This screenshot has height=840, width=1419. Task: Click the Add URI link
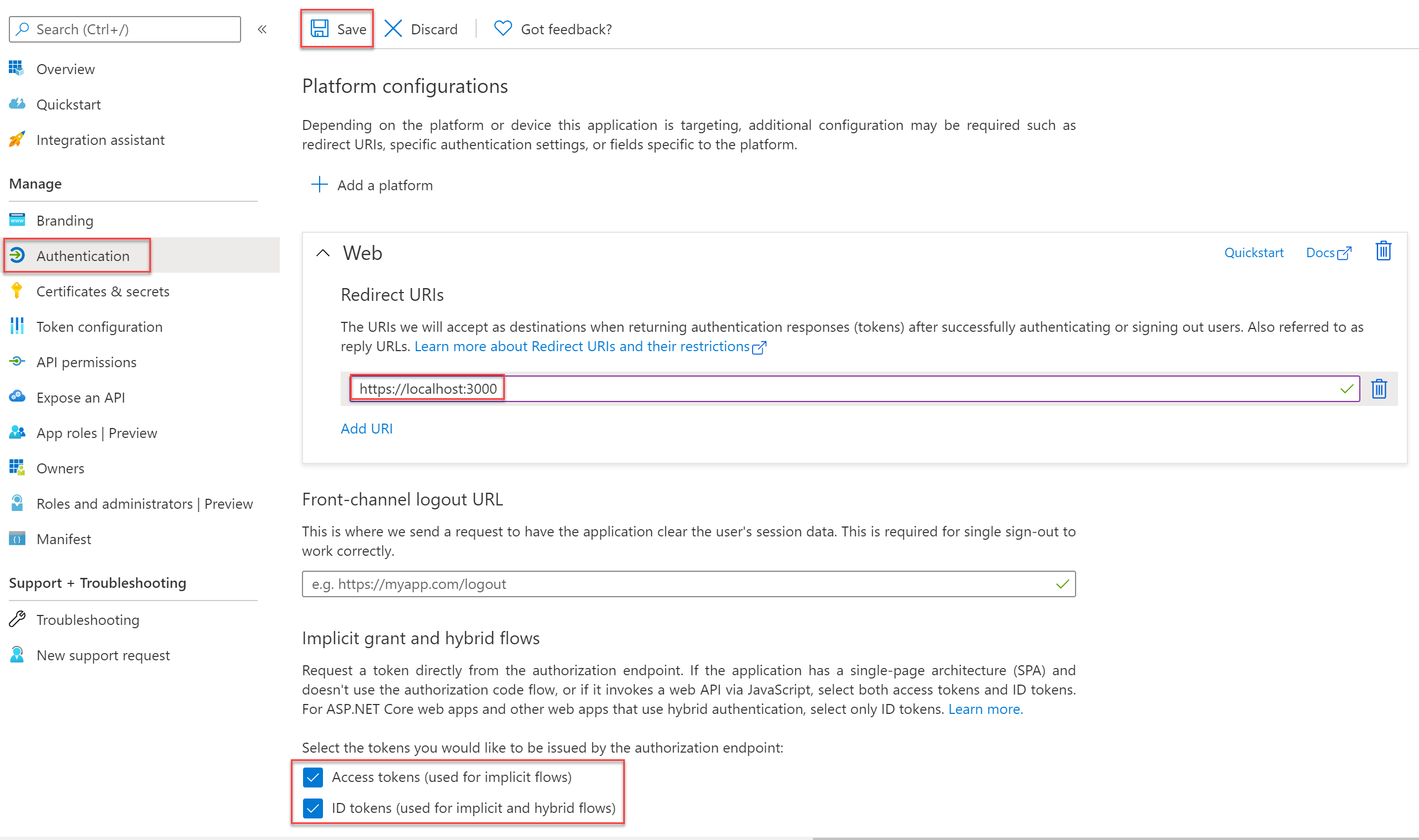point(366,428)
